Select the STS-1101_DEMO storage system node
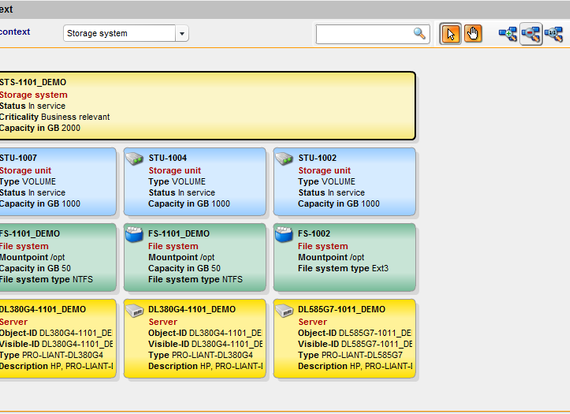The image size is (570, 414). tap(207, 106)
